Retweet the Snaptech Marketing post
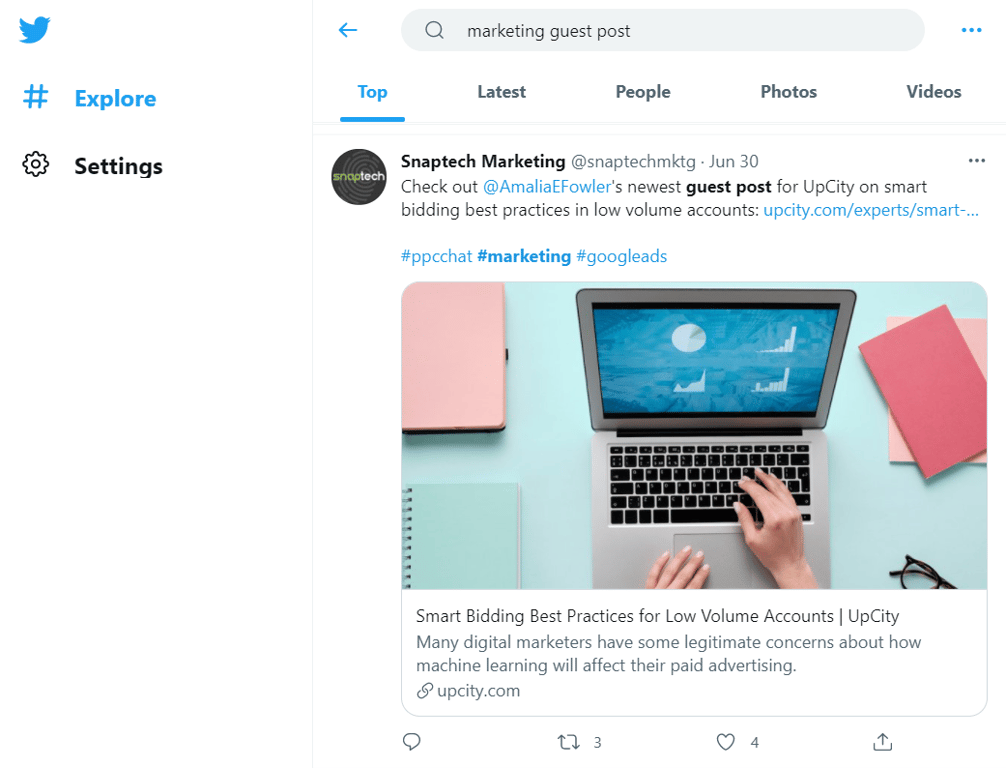This screenshot has width=1006, height=768. pos(570,742)
